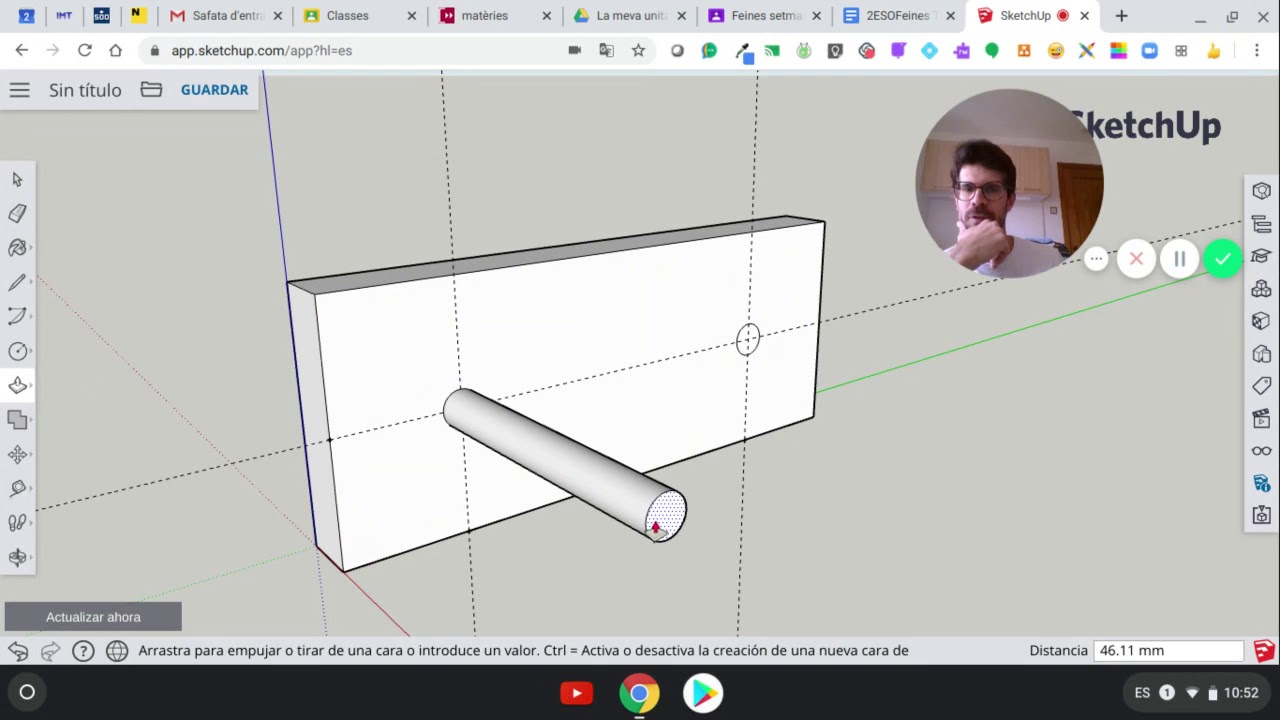Open the Components panel

1261,289
